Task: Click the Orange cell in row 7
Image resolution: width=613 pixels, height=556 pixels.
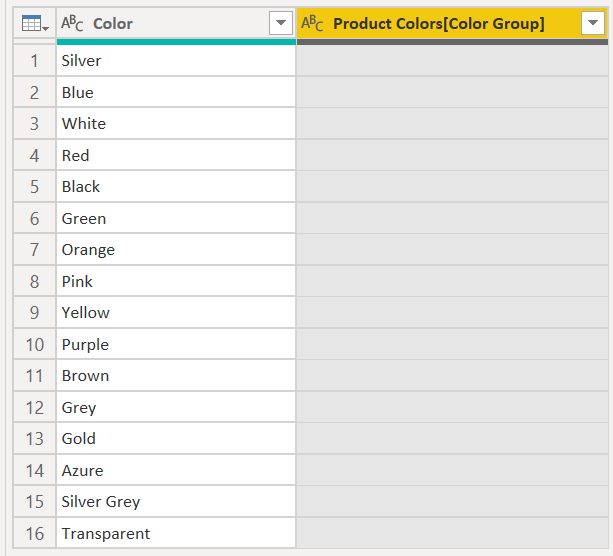Action: (175, 250)
